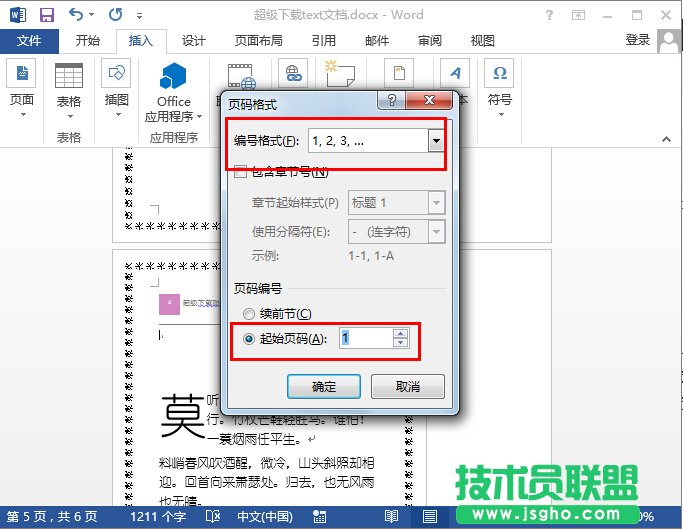Open Office 应用程序 apps icon
The height and width of the screenshot is (530, 683).
click(x=174, y=80)
